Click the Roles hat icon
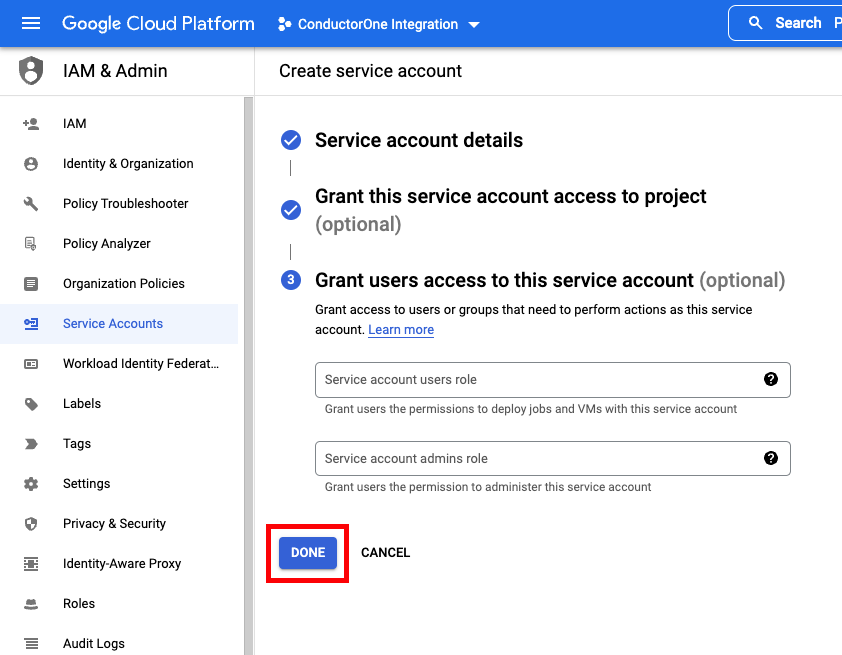 pyautogui.click(x=31, y=604)
